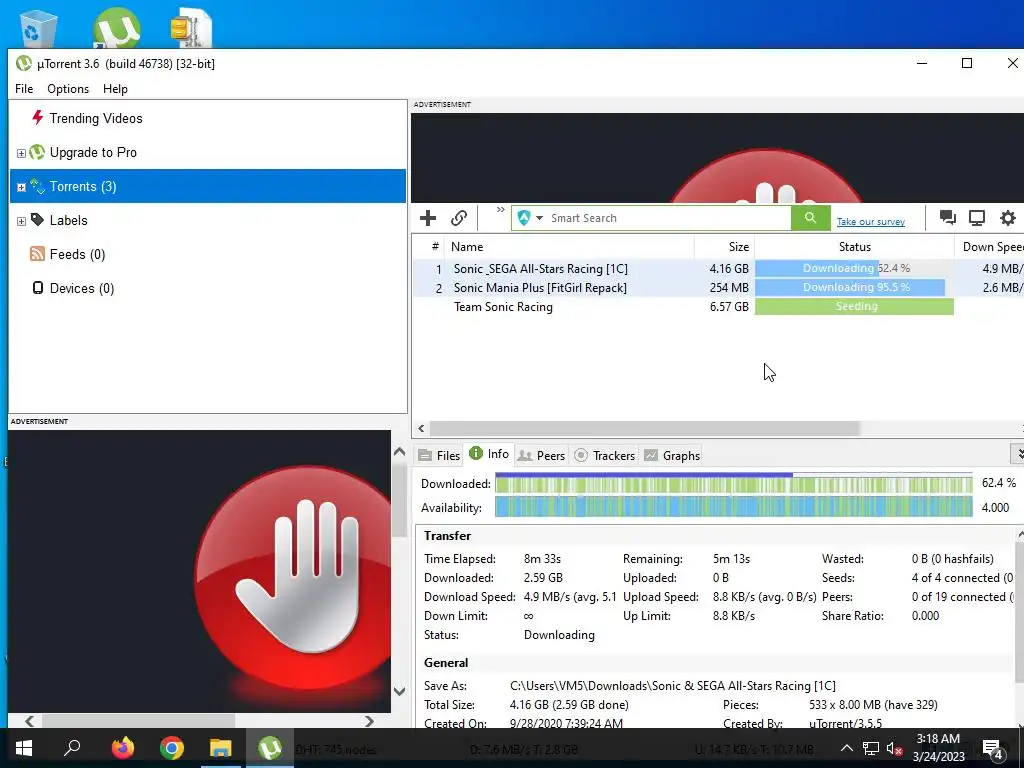Select Devices (0) in sidebar
This screenshot has width=1024, height=768.
point(82,288)
